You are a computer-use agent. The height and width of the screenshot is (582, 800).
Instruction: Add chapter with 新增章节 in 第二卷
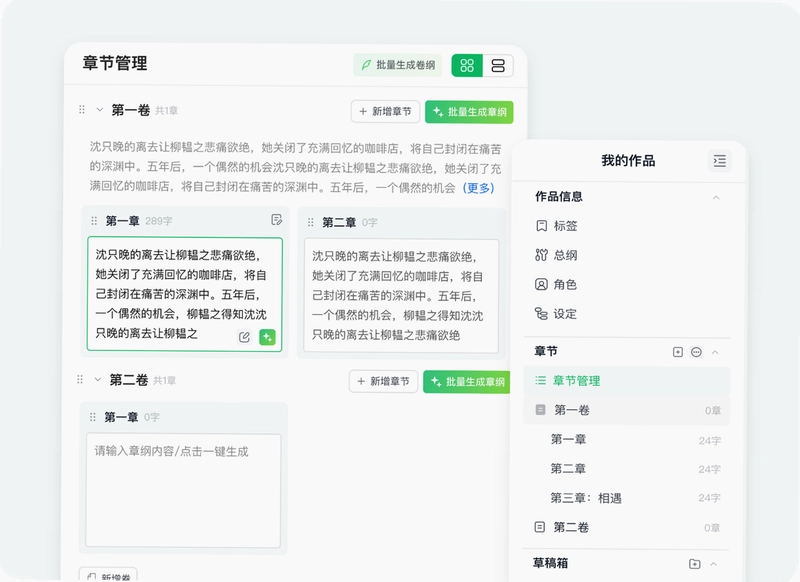coord(383,382)
